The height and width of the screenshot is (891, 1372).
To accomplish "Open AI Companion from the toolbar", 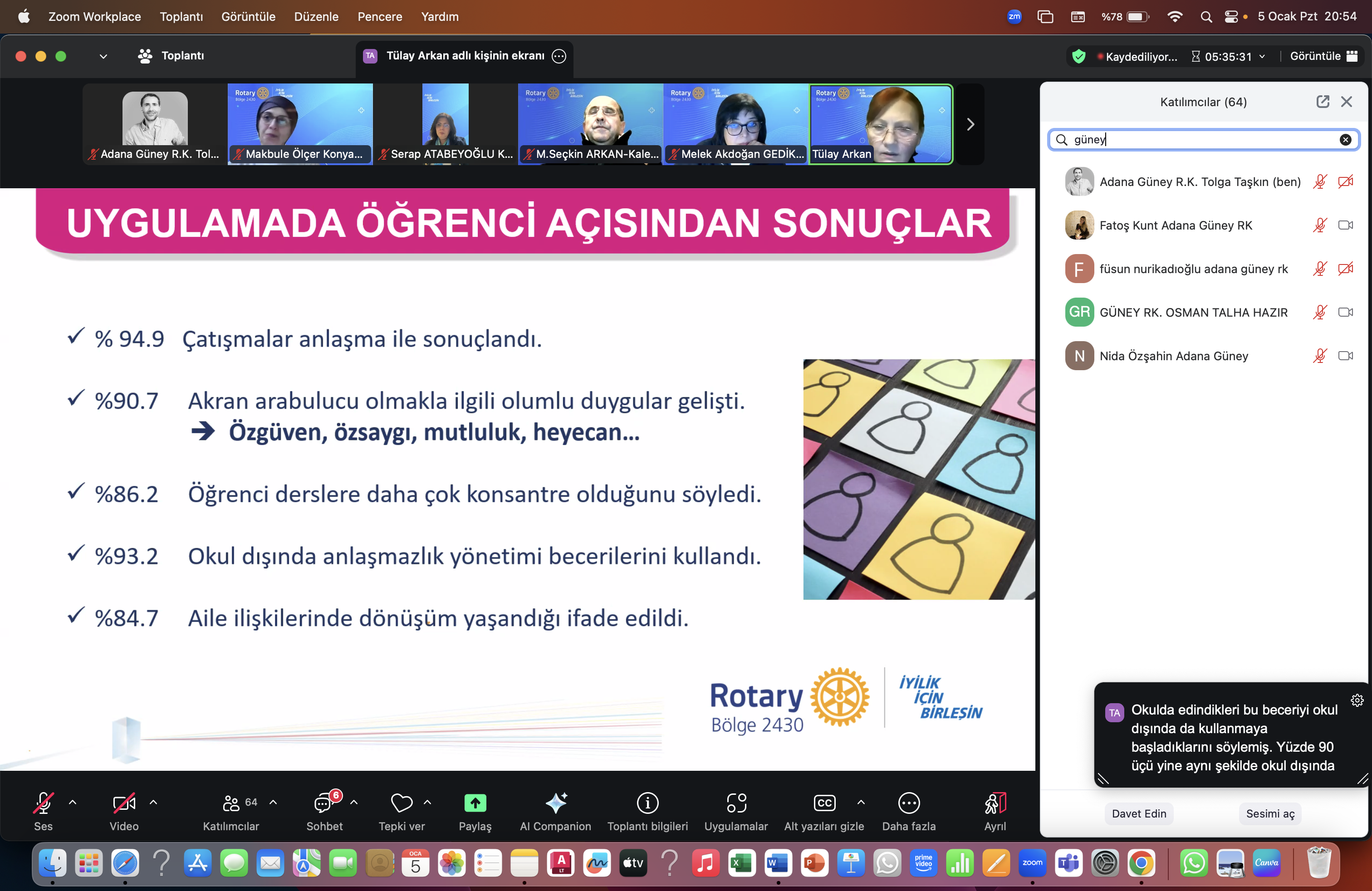I will coord(556,803).
